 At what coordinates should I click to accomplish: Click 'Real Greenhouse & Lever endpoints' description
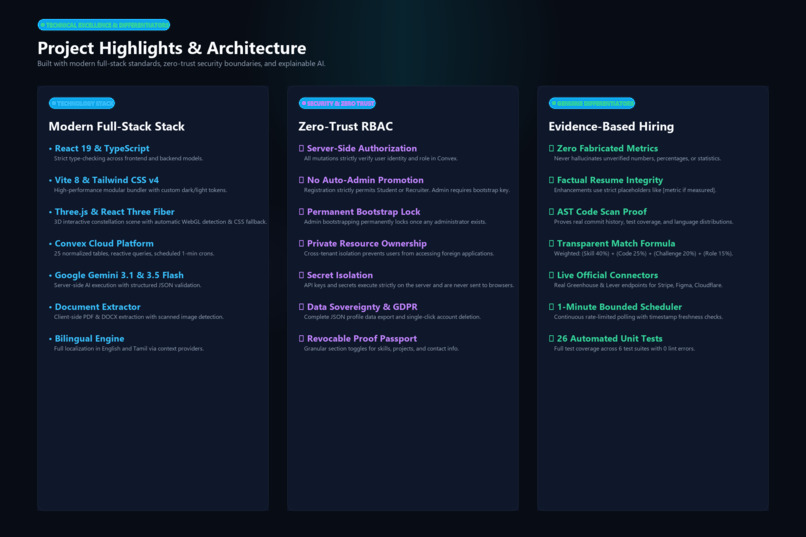point(638,285)
